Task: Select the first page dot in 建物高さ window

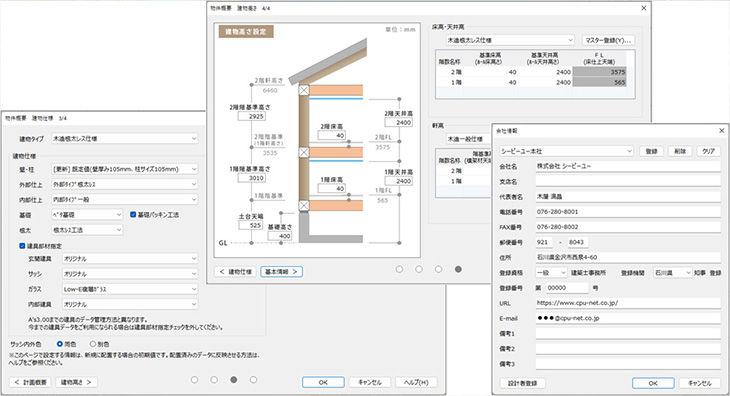Action: pyautogui.click(x=399, y=269)
